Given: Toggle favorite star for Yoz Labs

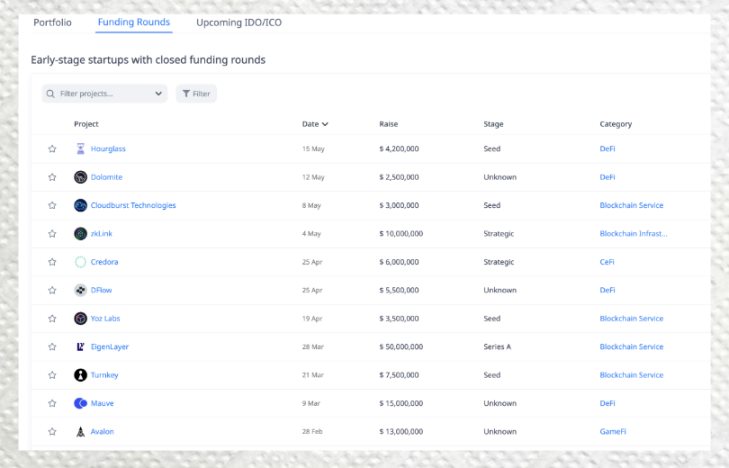Looking at the screenshot, I should coord(52,319).
